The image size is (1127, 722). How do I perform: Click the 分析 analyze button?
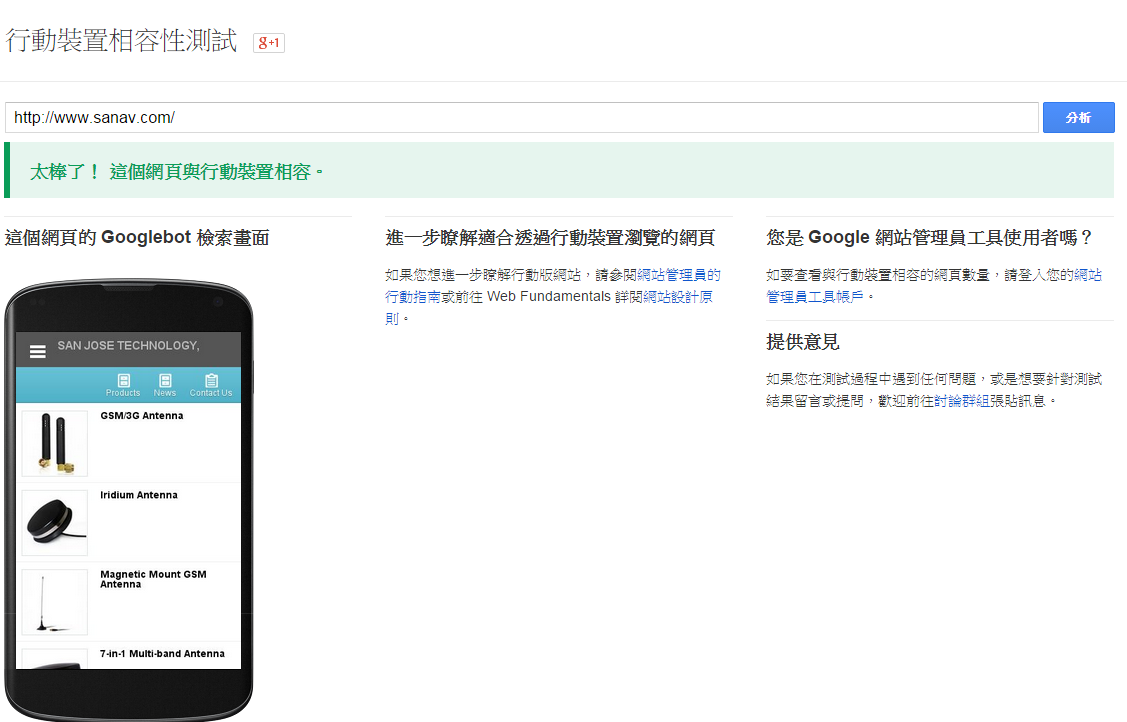(x=1078, y=118)
